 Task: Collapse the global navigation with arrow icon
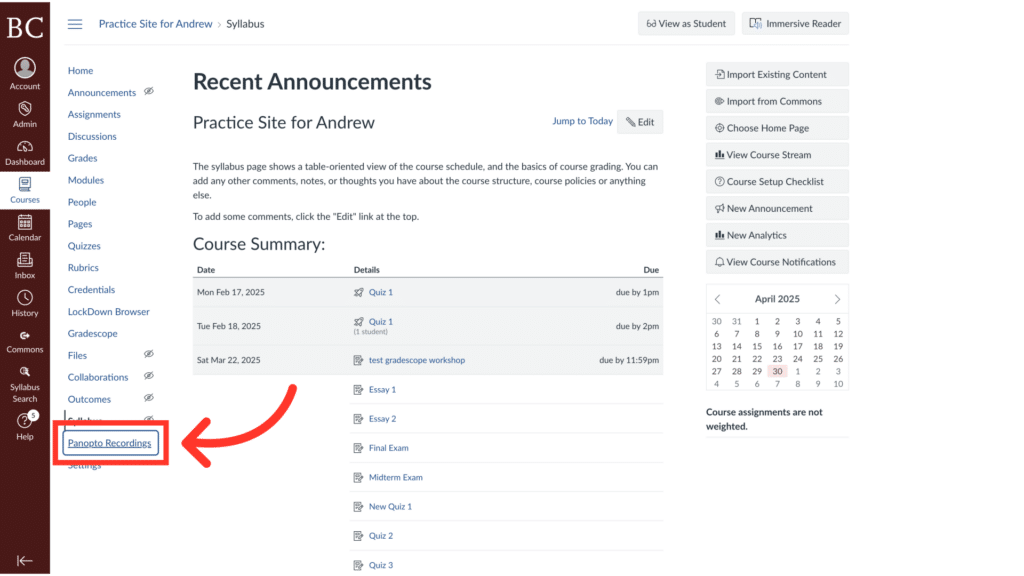(x=25, y=560)
